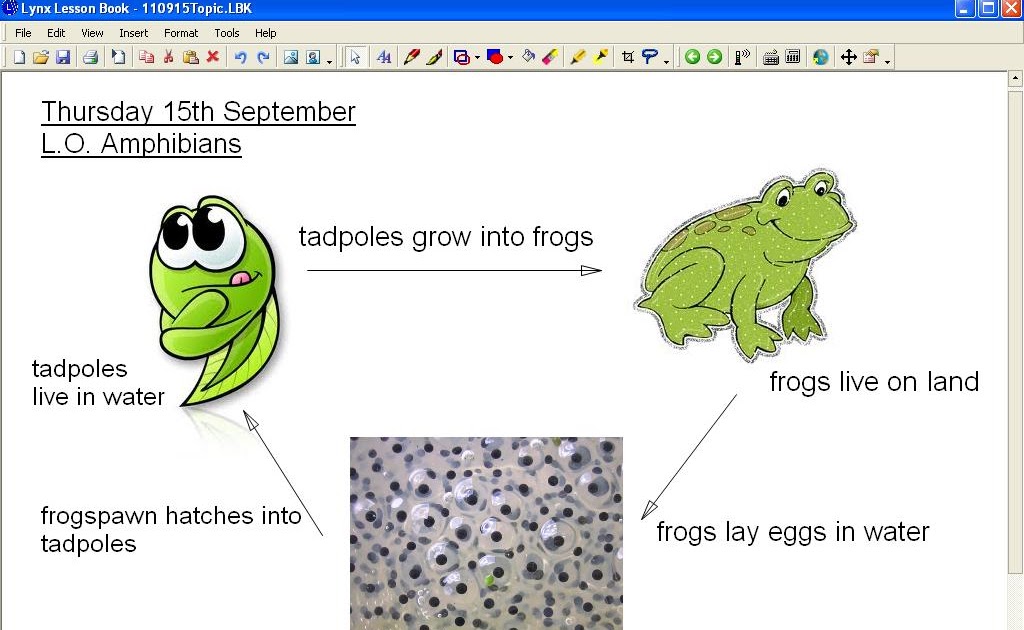Viewport: 1024px width, 630px height.
Task: Click the 'L.O. Amphibians' text
Action: tap(141, 144)
